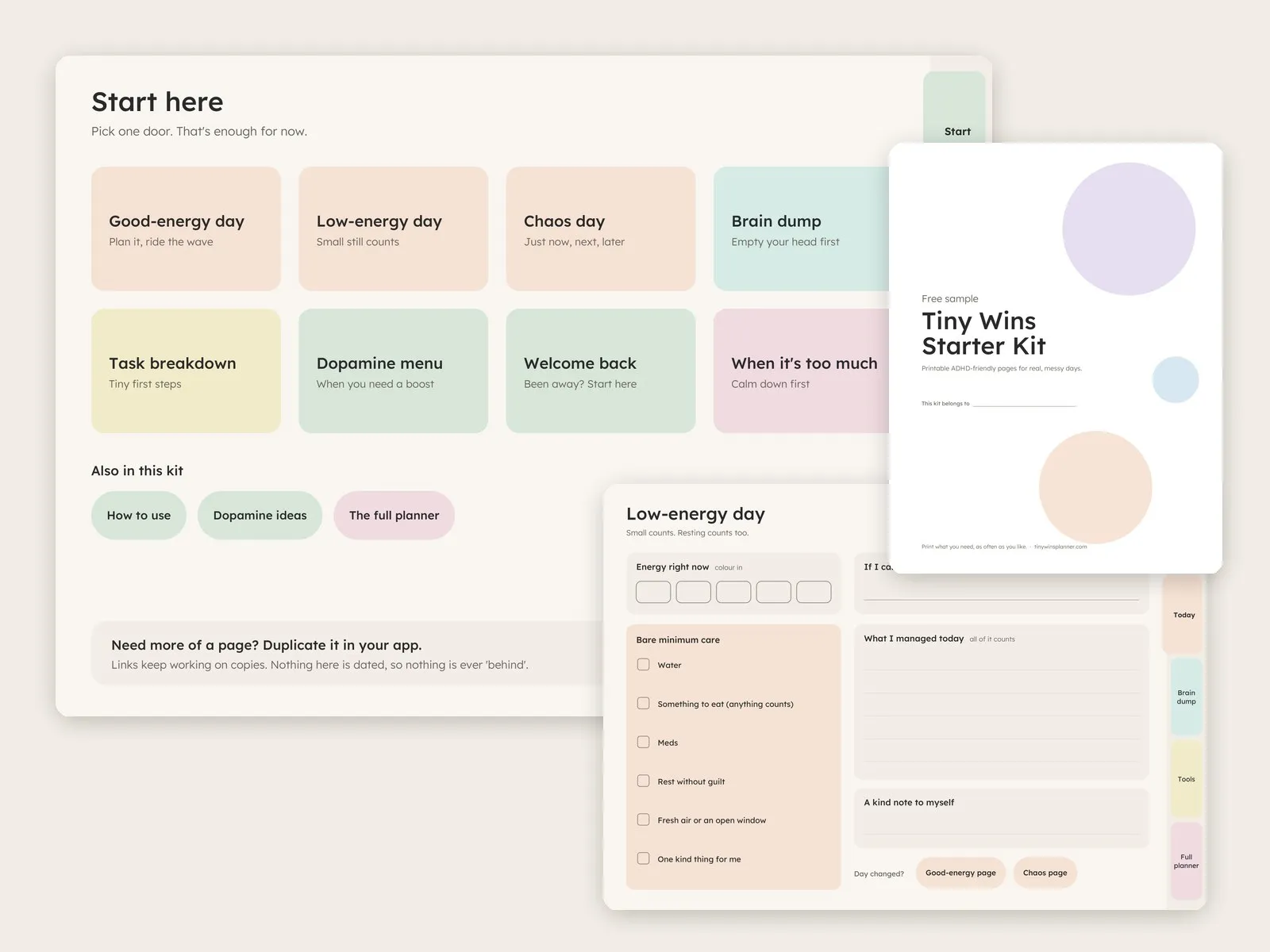Go to the Good-energy page button
Screen dimensions: 1270x952
click(960, 873)
